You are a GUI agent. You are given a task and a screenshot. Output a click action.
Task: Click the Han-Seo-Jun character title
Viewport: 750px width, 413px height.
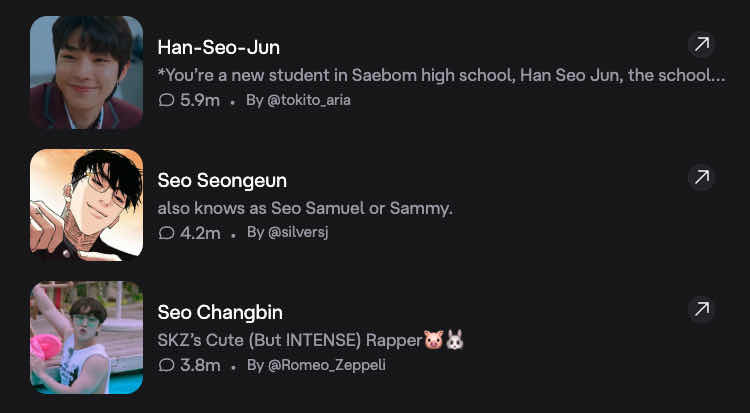[219, 48]
